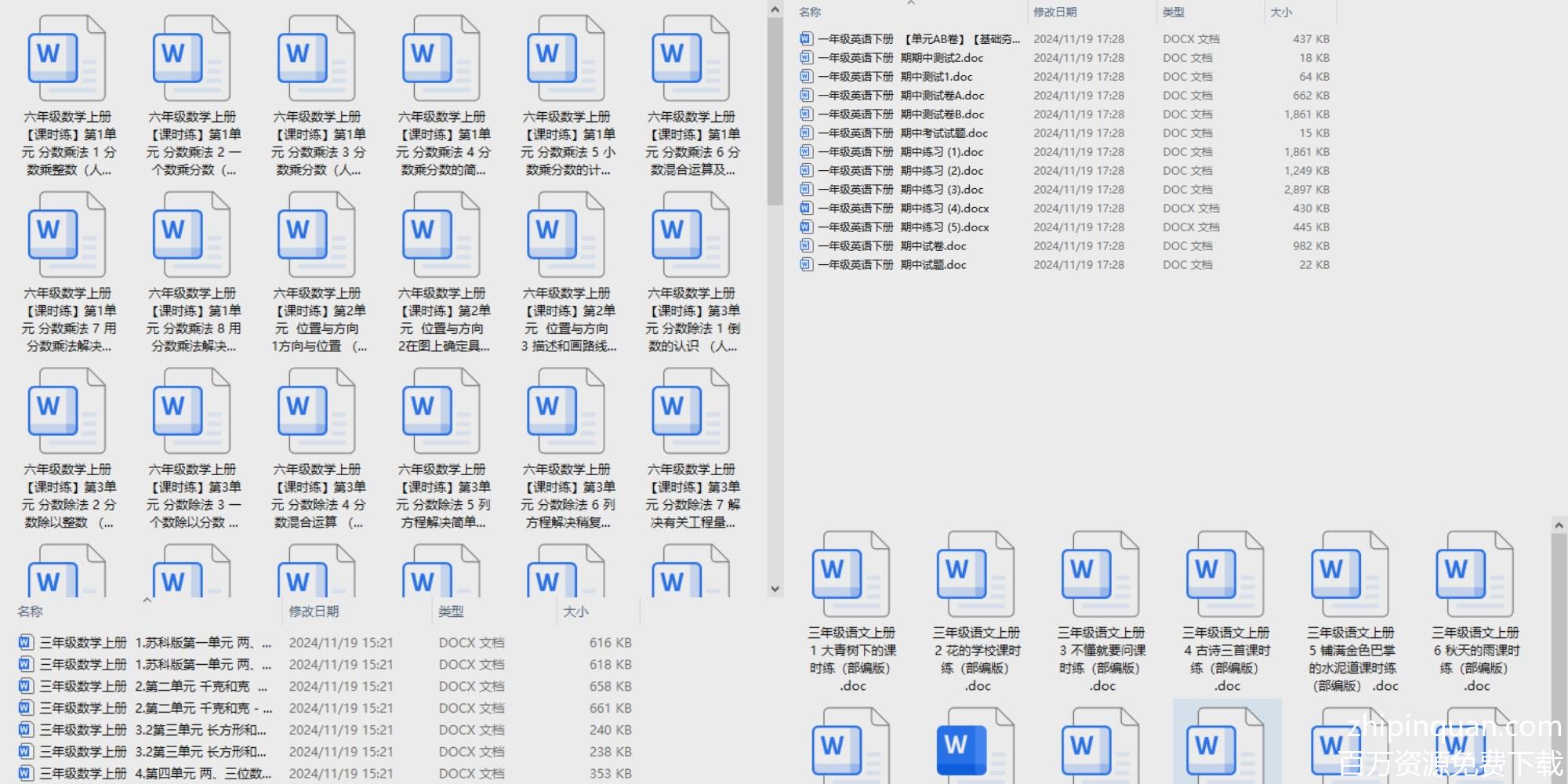Click 大小 header in 三年级数学 file list

pyautogui.click(x=575, y=612)
